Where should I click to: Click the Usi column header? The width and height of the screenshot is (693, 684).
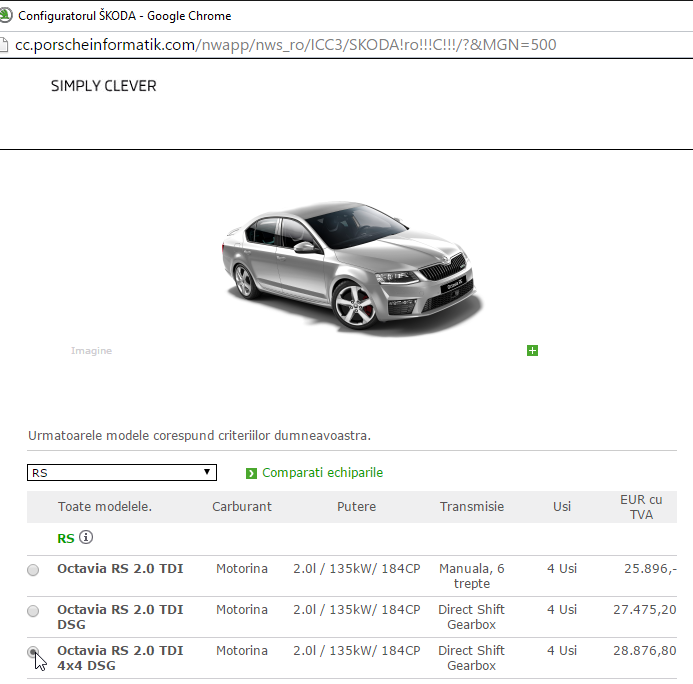562,506
